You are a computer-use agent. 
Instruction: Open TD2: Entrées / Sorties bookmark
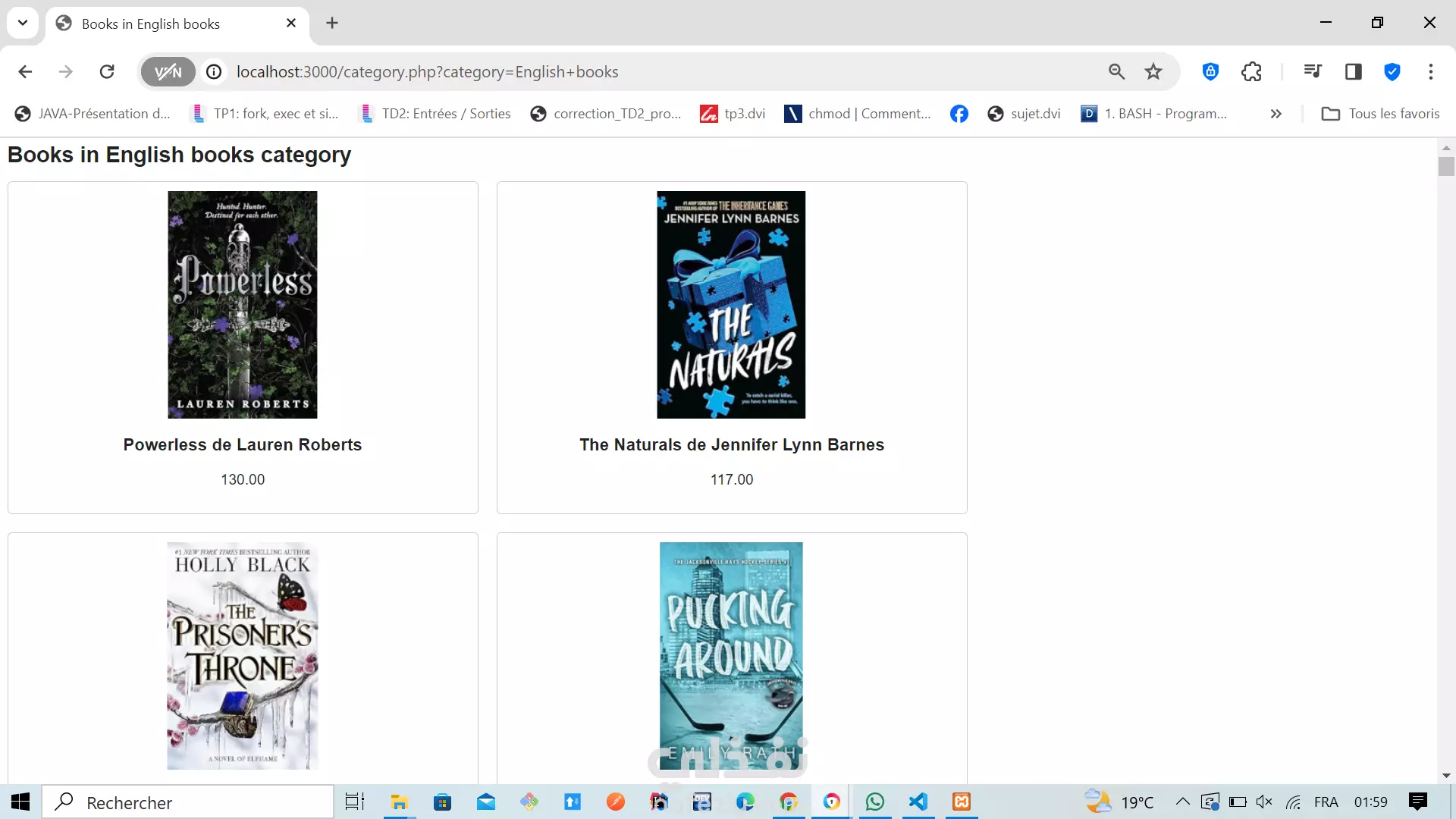[435, 114]
